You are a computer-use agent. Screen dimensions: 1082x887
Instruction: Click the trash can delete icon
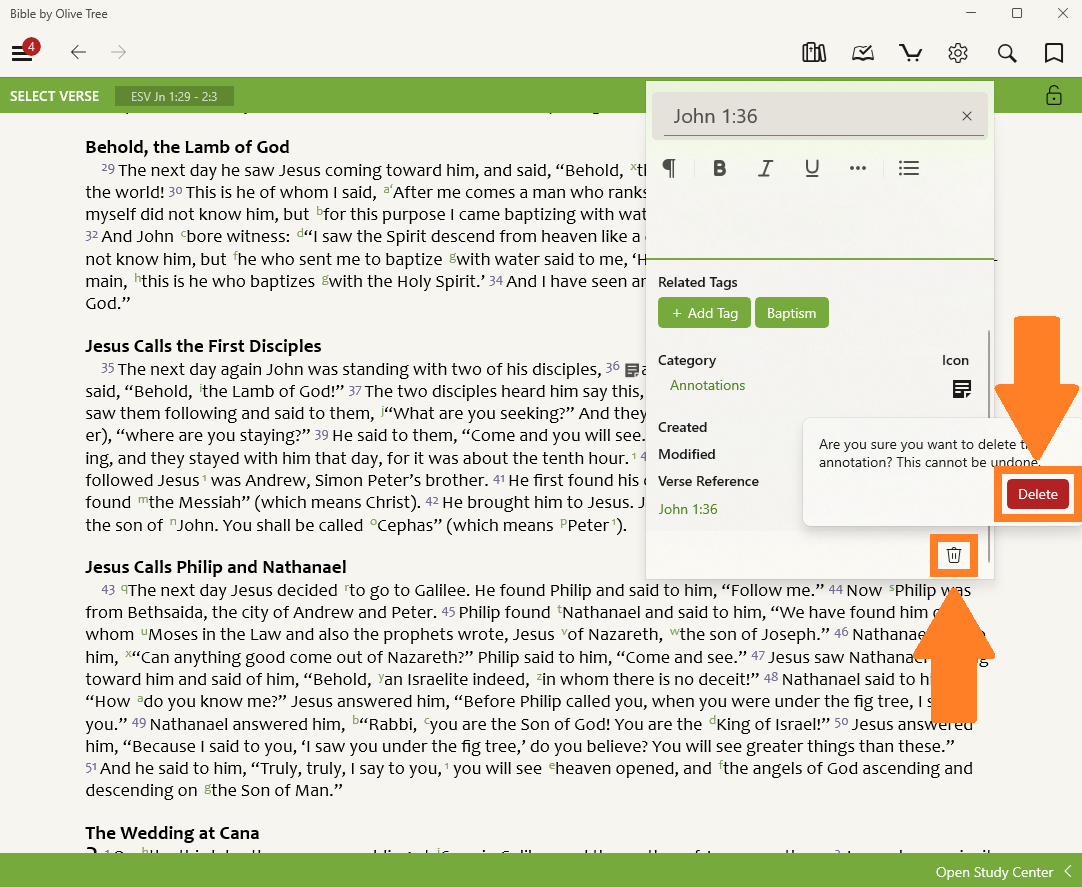(954, 555)
